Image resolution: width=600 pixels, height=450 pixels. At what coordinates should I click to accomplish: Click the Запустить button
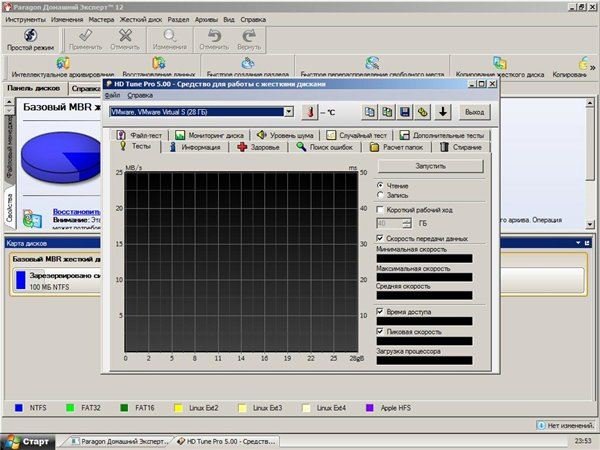pos(430,166)
